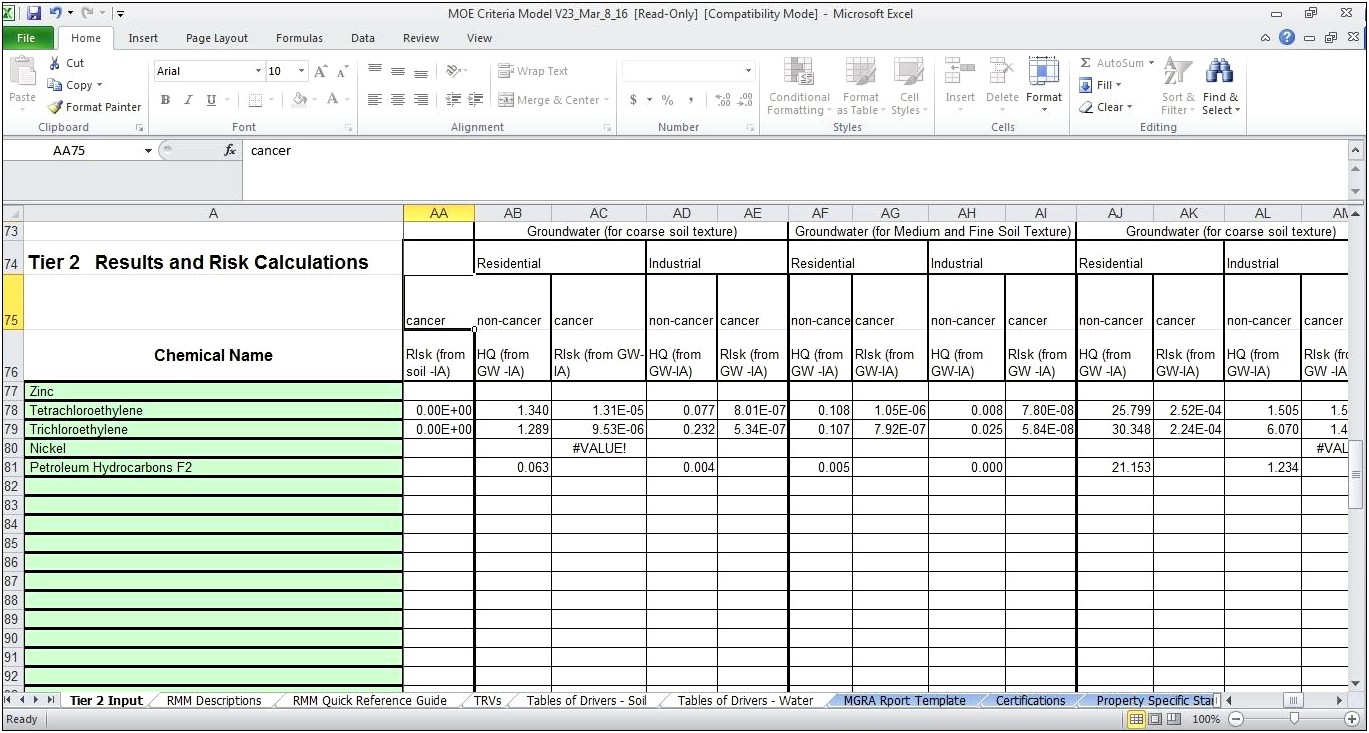Screen dimensions: 1369x733
Task: Click the zoom slider handle
Action: (x=1294, y=719)
